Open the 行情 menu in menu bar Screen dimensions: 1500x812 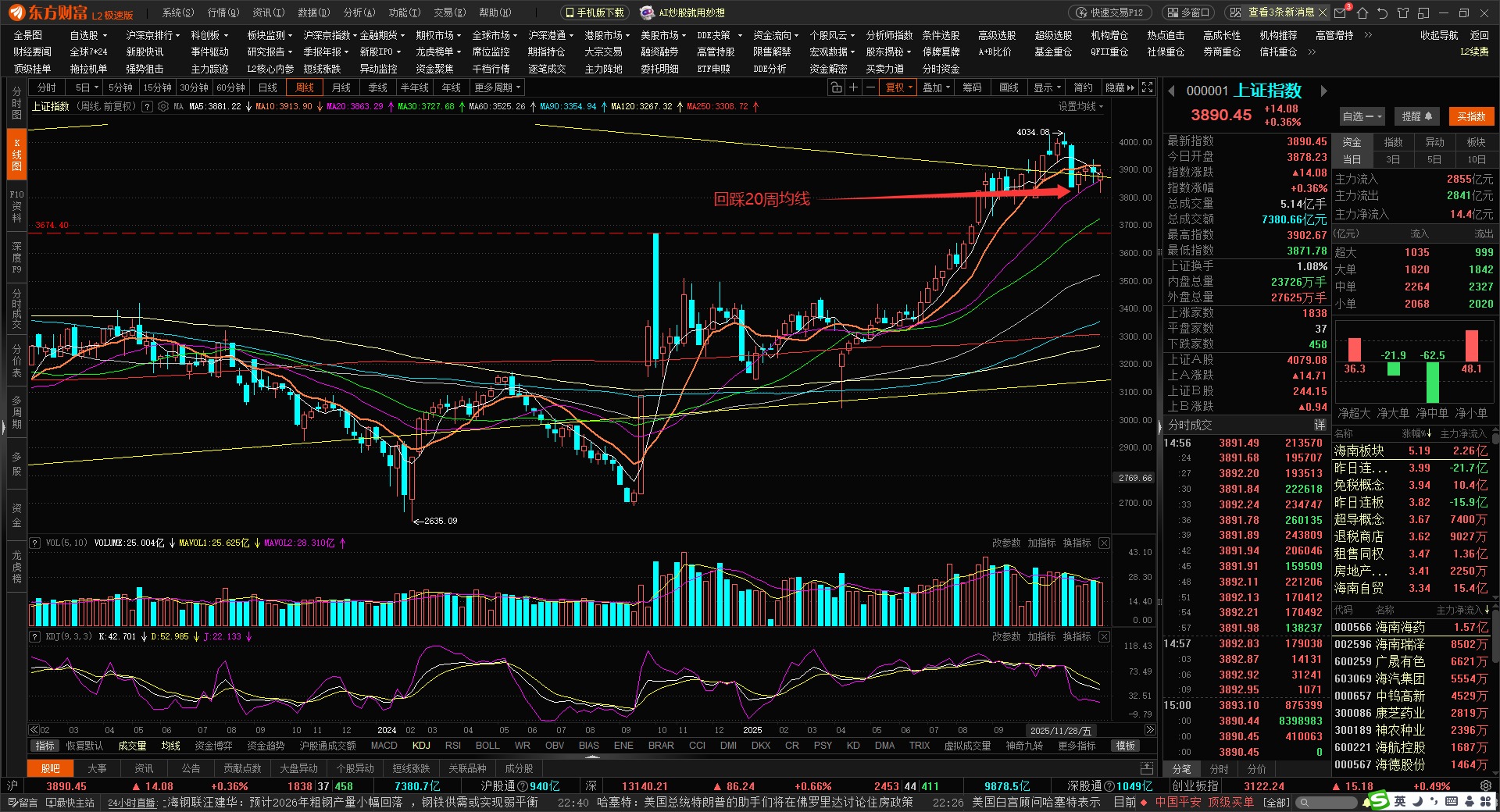click(x=223, y=12)
